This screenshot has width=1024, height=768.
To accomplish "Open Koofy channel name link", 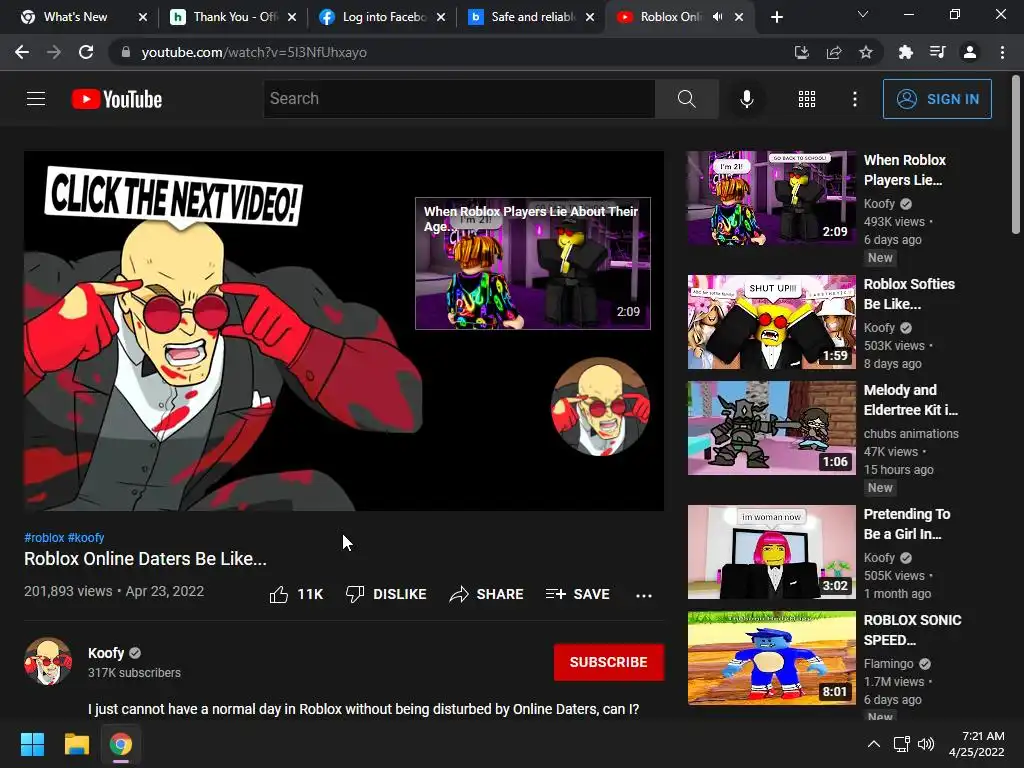I will pos(106,653).
